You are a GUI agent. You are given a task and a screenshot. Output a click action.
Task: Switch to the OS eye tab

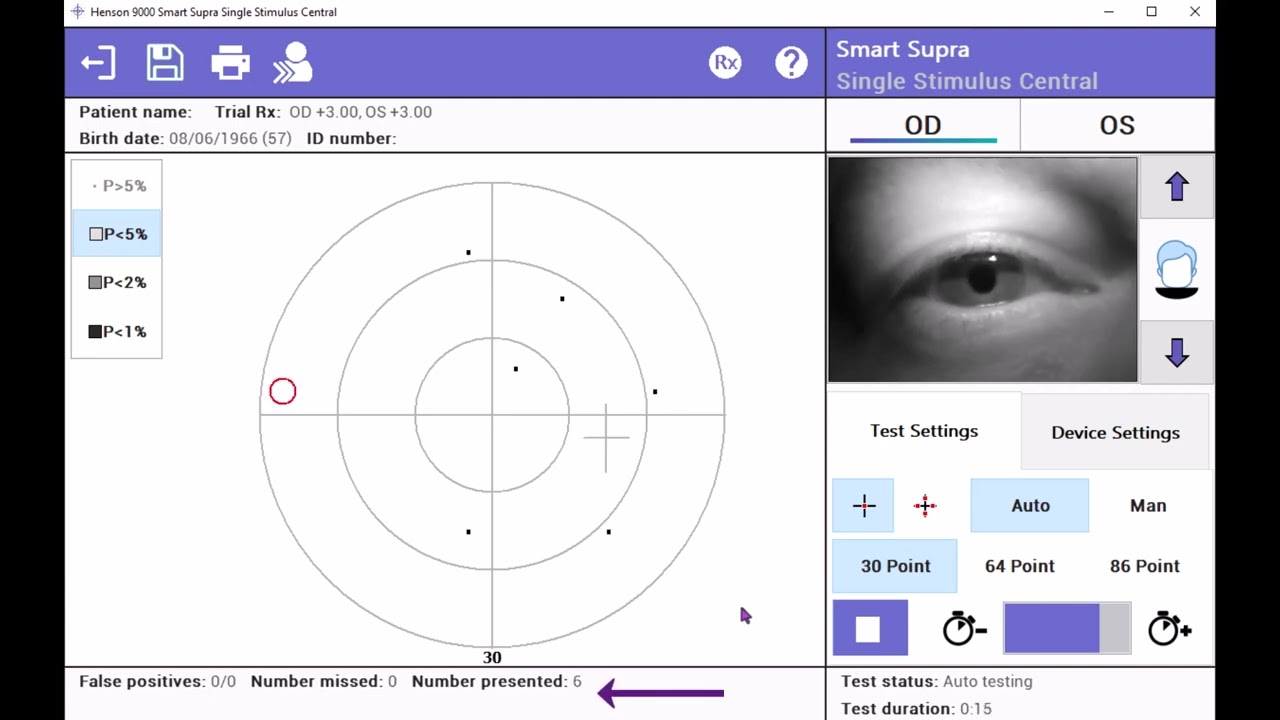[1117, 126]
